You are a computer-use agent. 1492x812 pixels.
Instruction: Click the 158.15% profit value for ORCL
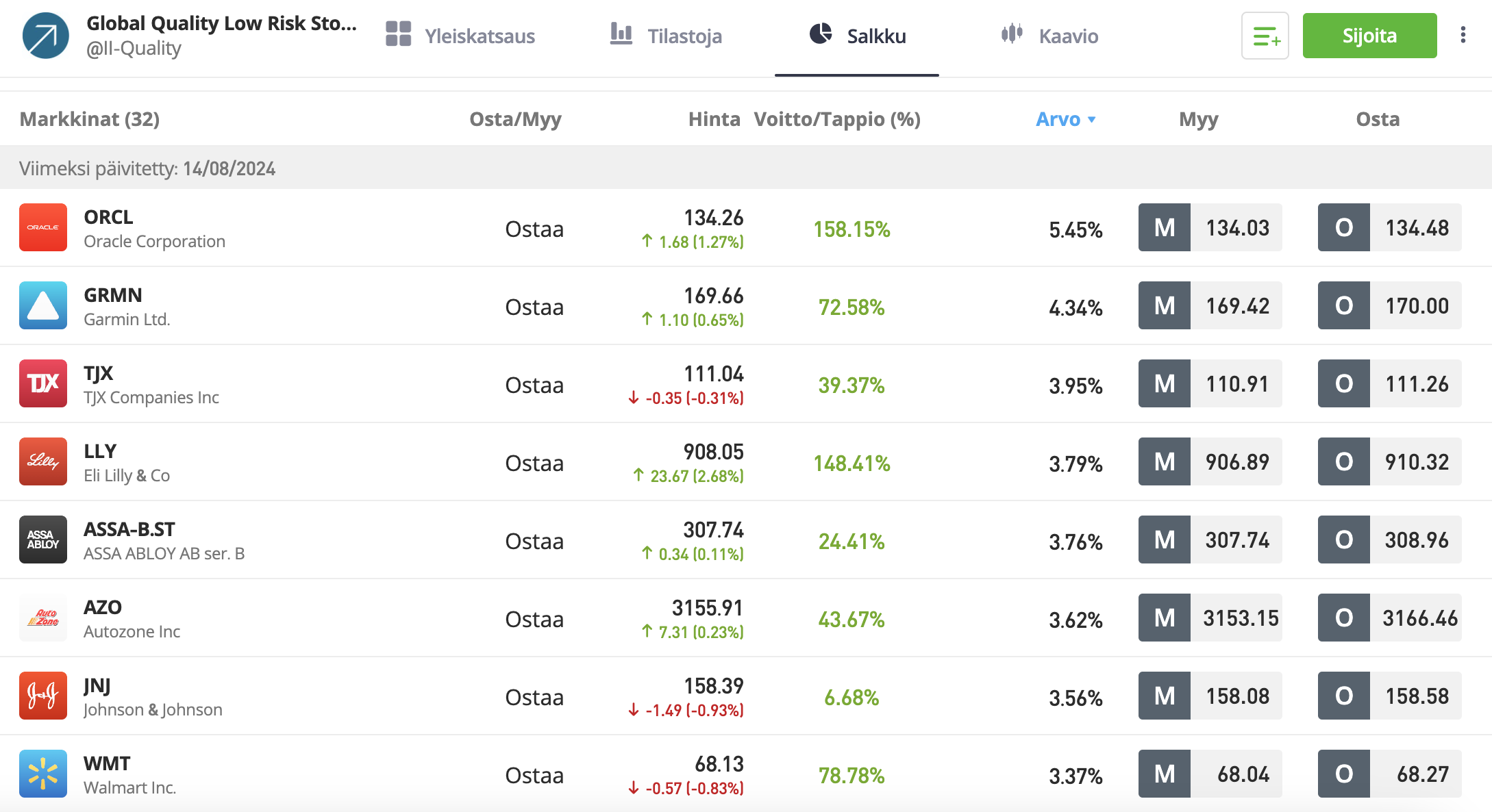click(x=851, y=229)
